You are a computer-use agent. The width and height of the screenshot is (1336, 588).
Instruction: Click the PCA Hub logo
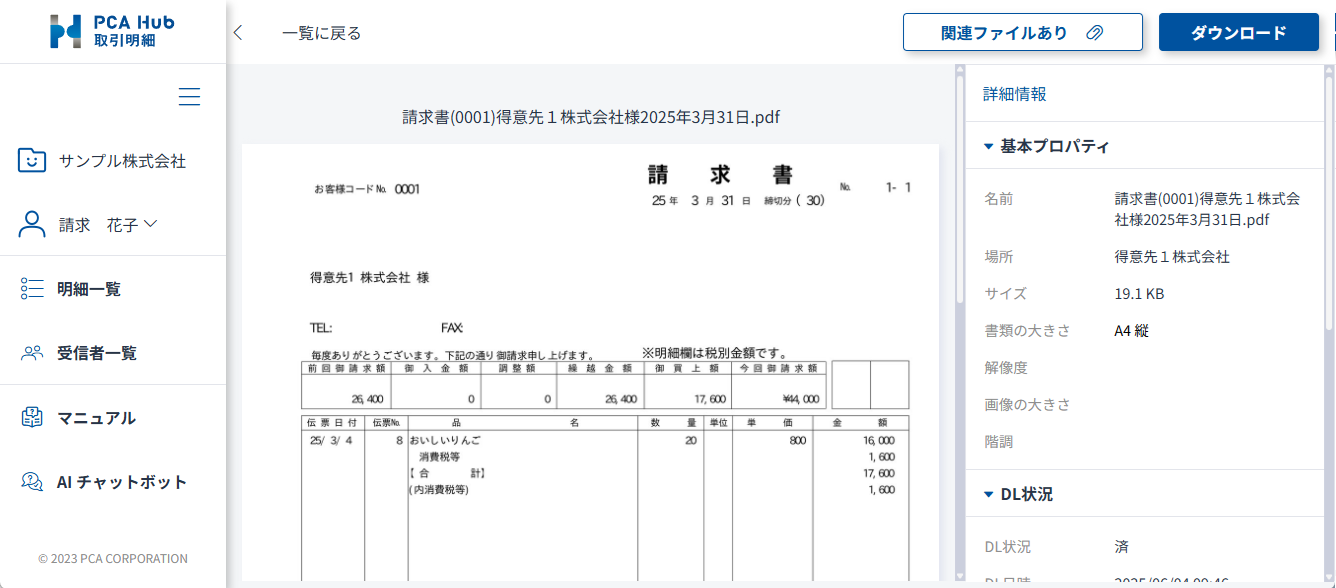112,31
